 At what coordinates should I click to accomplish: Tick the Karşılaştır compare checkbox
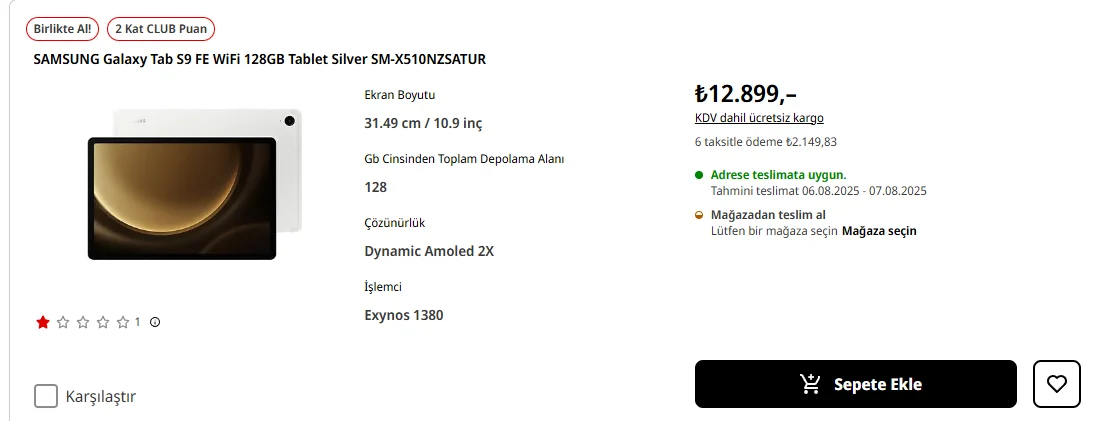click(46, 396)
